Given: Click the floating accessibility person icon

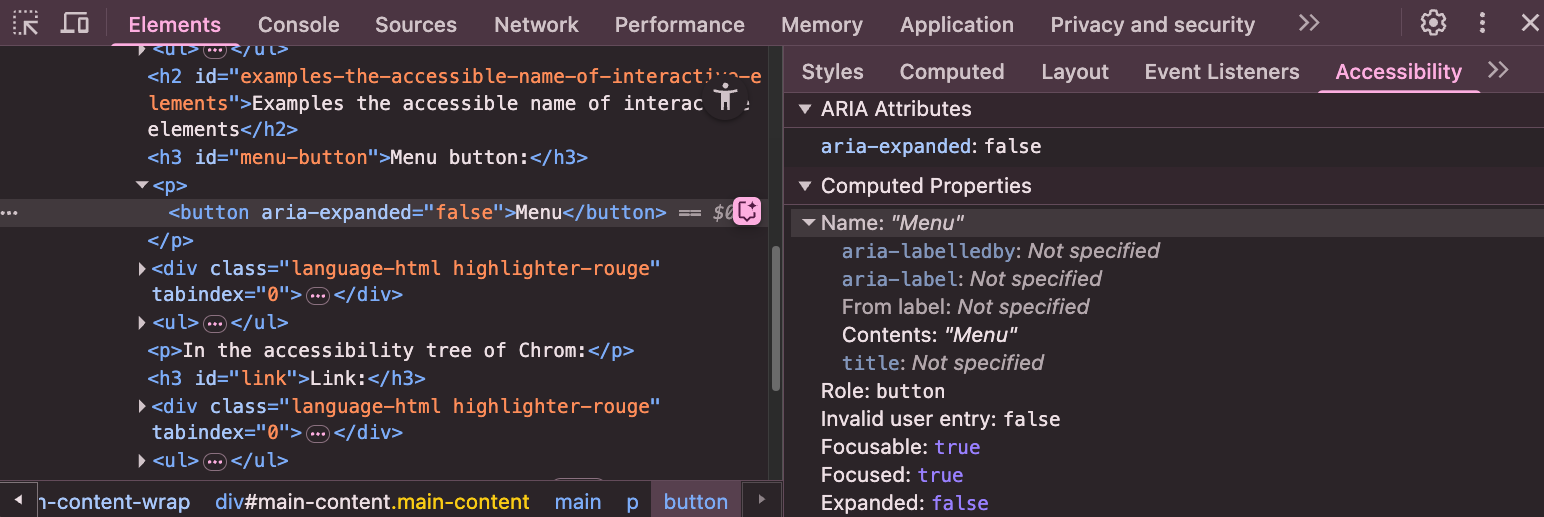Looking at the screenshot, I should click(726, 98).
